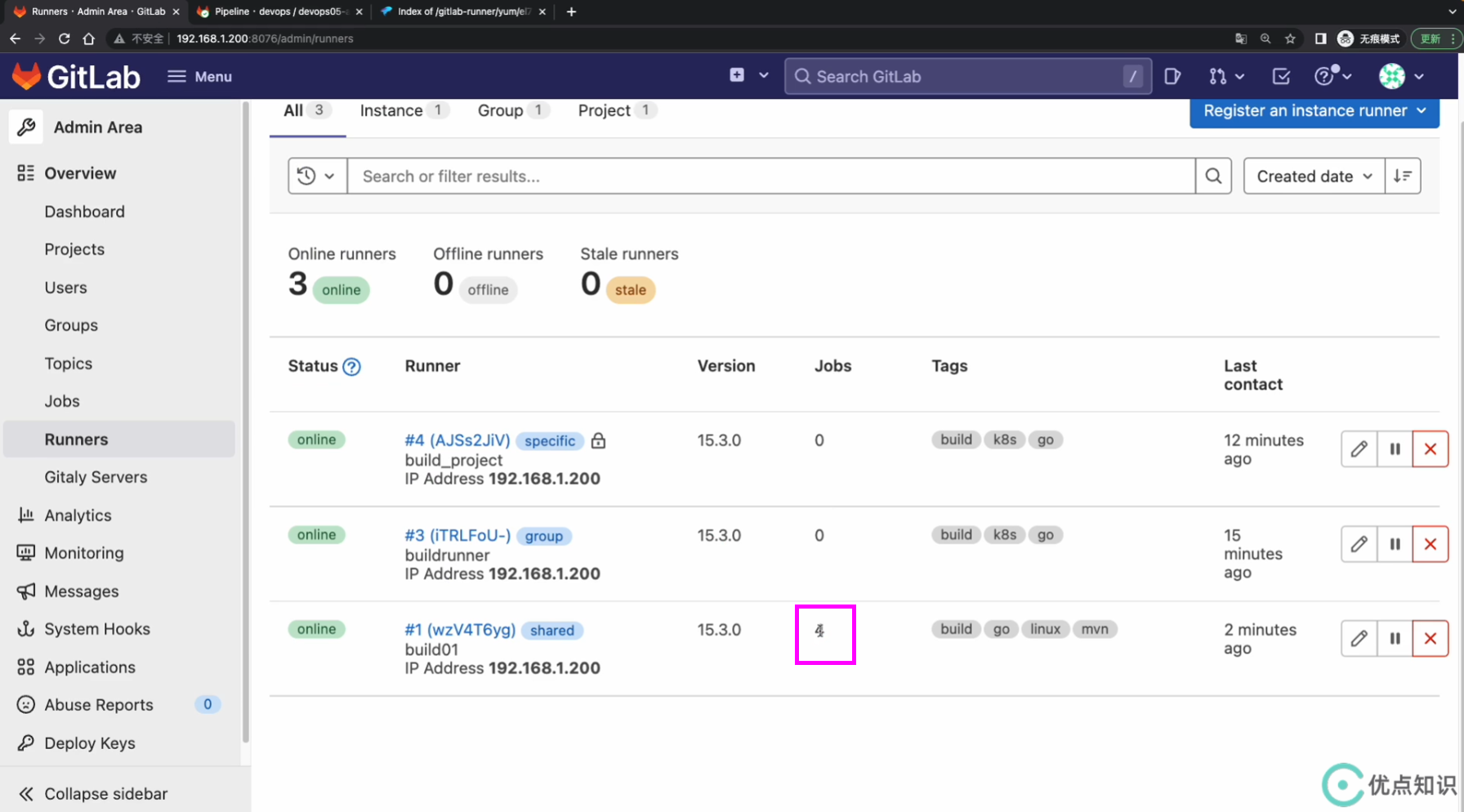The height and width of the screenshot is (812, 1464).
Task: Delete runner #3 with red X
Action: point(1431,544)
